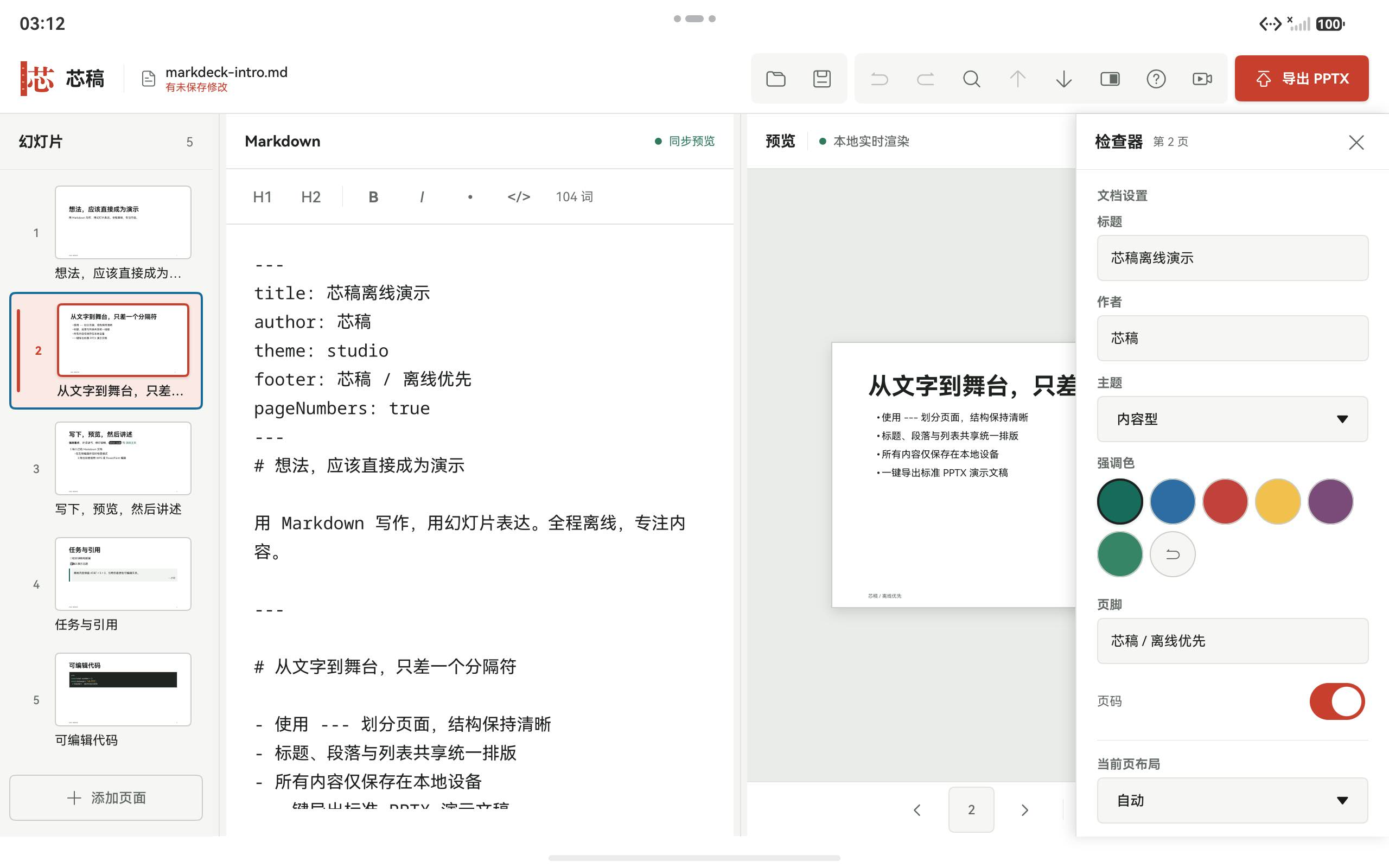Choose the red accent color

point(1226,501)
